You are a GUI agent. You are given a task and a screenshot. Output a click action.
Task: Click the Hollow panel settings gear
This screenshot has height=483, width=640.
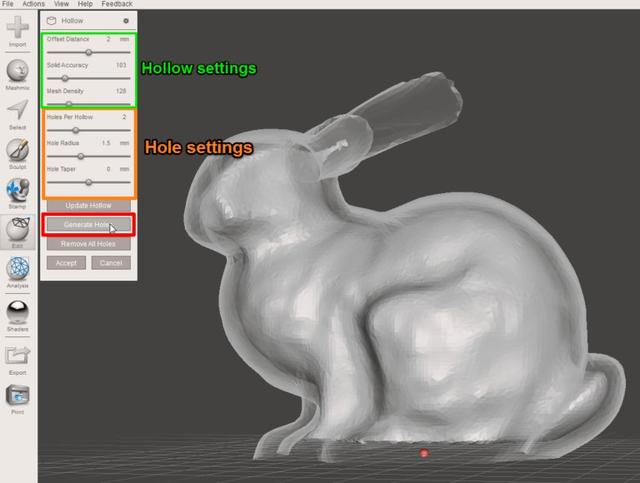pyautogui.click(x=126, y=20)
